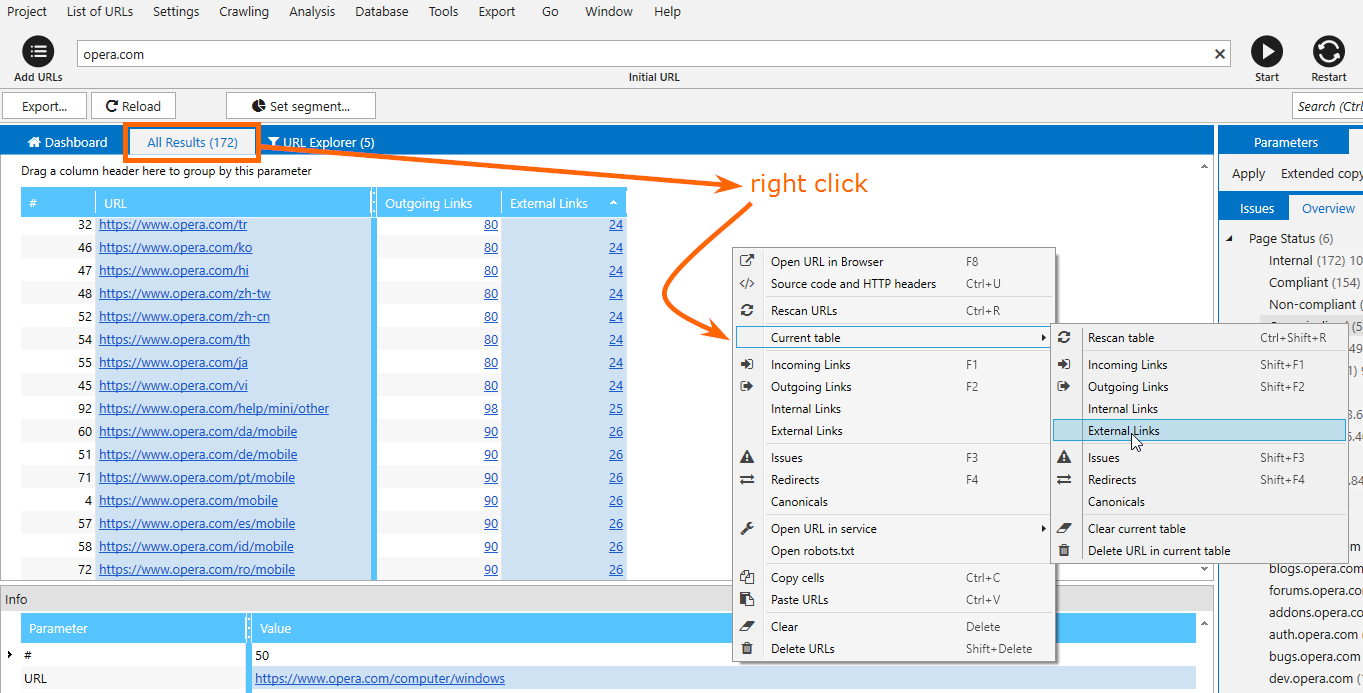Click outgoing links value 98 for help/mini/other
The width and height of the screenshot is (1363, 693).
tap(491, 408)
